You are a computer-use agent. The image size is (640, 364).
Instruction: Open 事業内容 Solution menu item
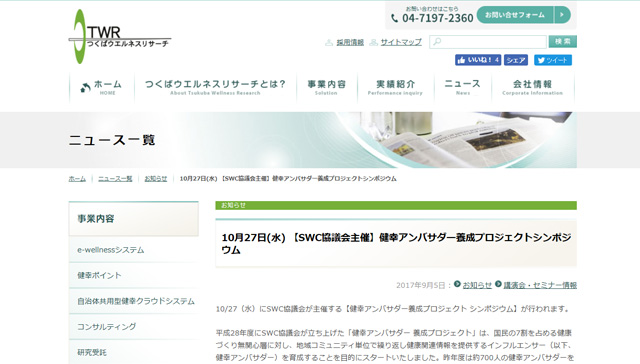(x=327, y=87)
